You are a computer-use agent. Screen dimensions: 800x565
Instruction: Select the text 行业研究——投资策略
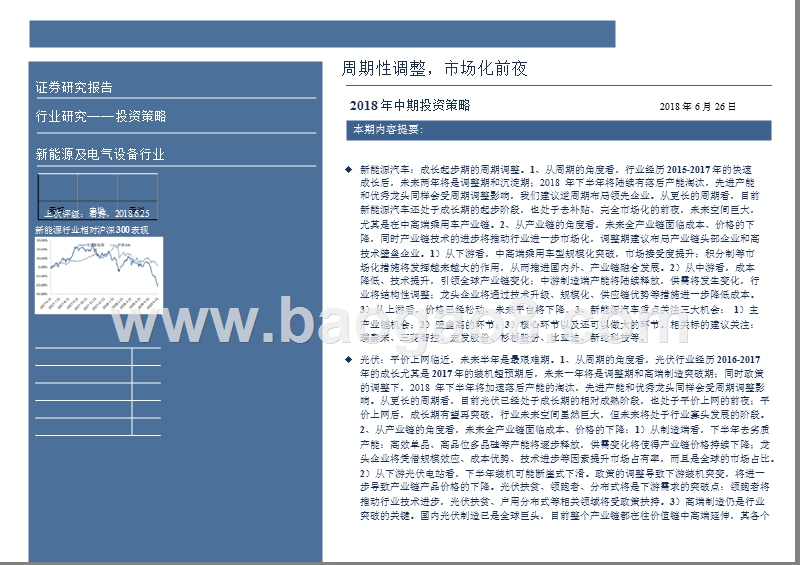point(101,116)
